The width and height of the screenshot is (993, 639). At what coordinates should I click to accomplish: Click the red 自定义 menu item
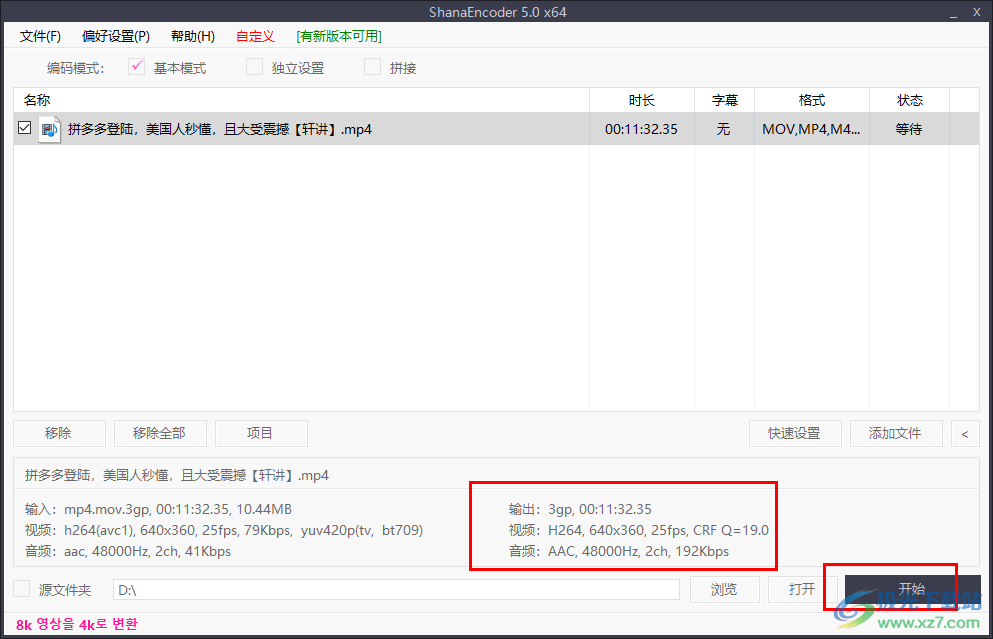(x=255, y=36)
